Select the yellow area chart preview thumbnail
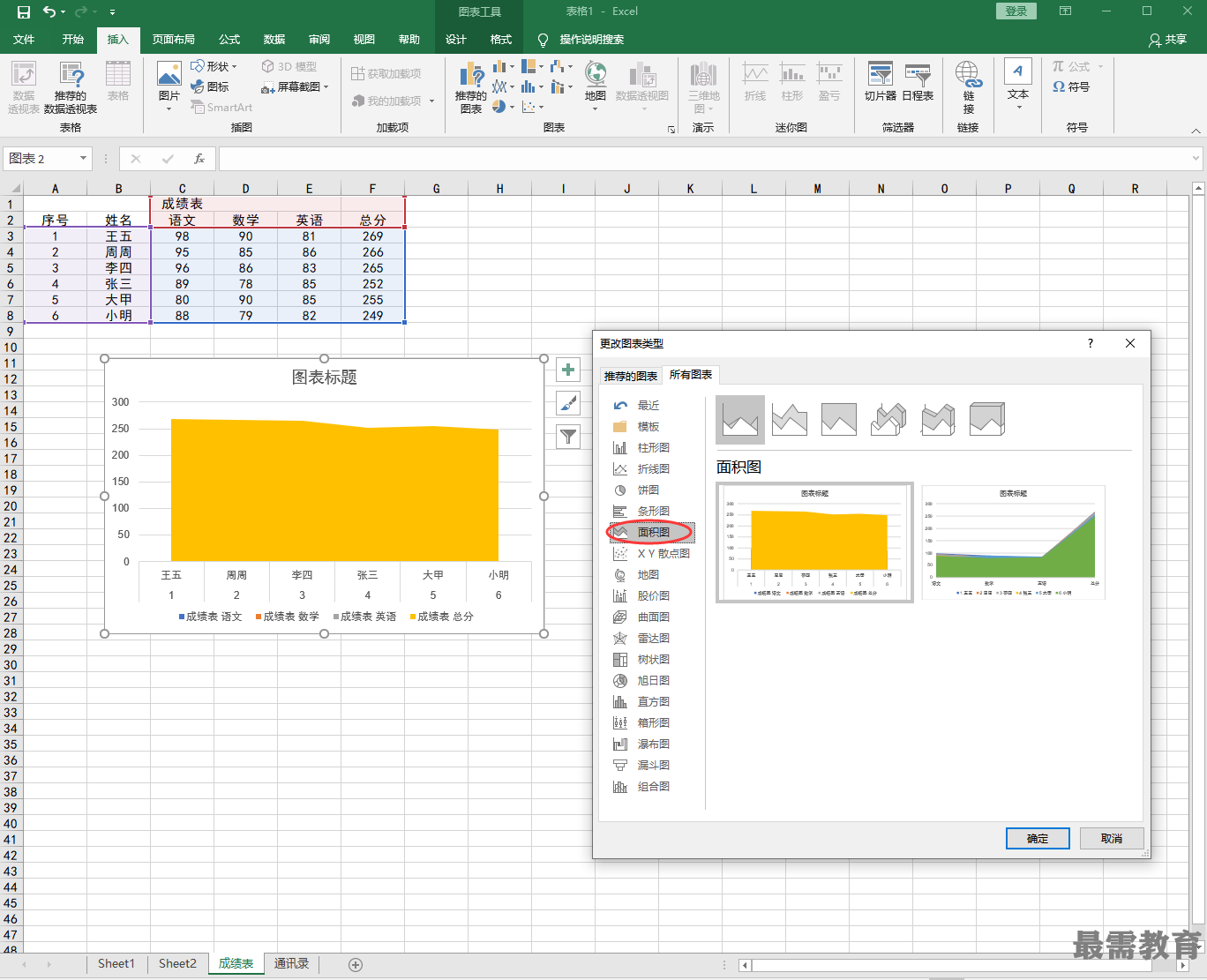The image size is (1207, 980). (815, 542)
